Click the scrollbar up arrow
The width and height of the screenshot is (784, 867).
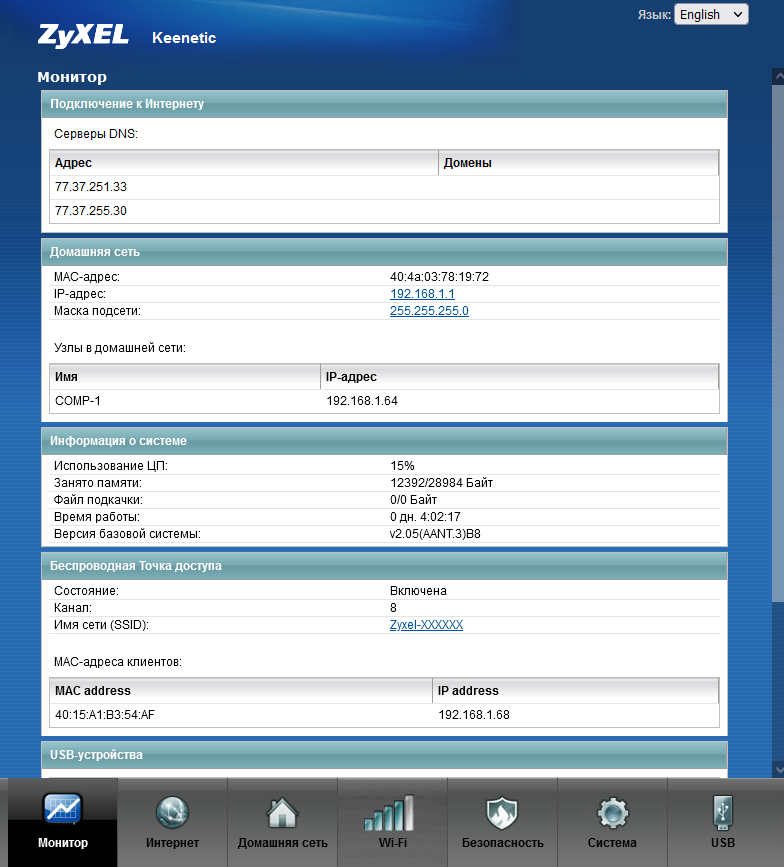pos(777,76)
